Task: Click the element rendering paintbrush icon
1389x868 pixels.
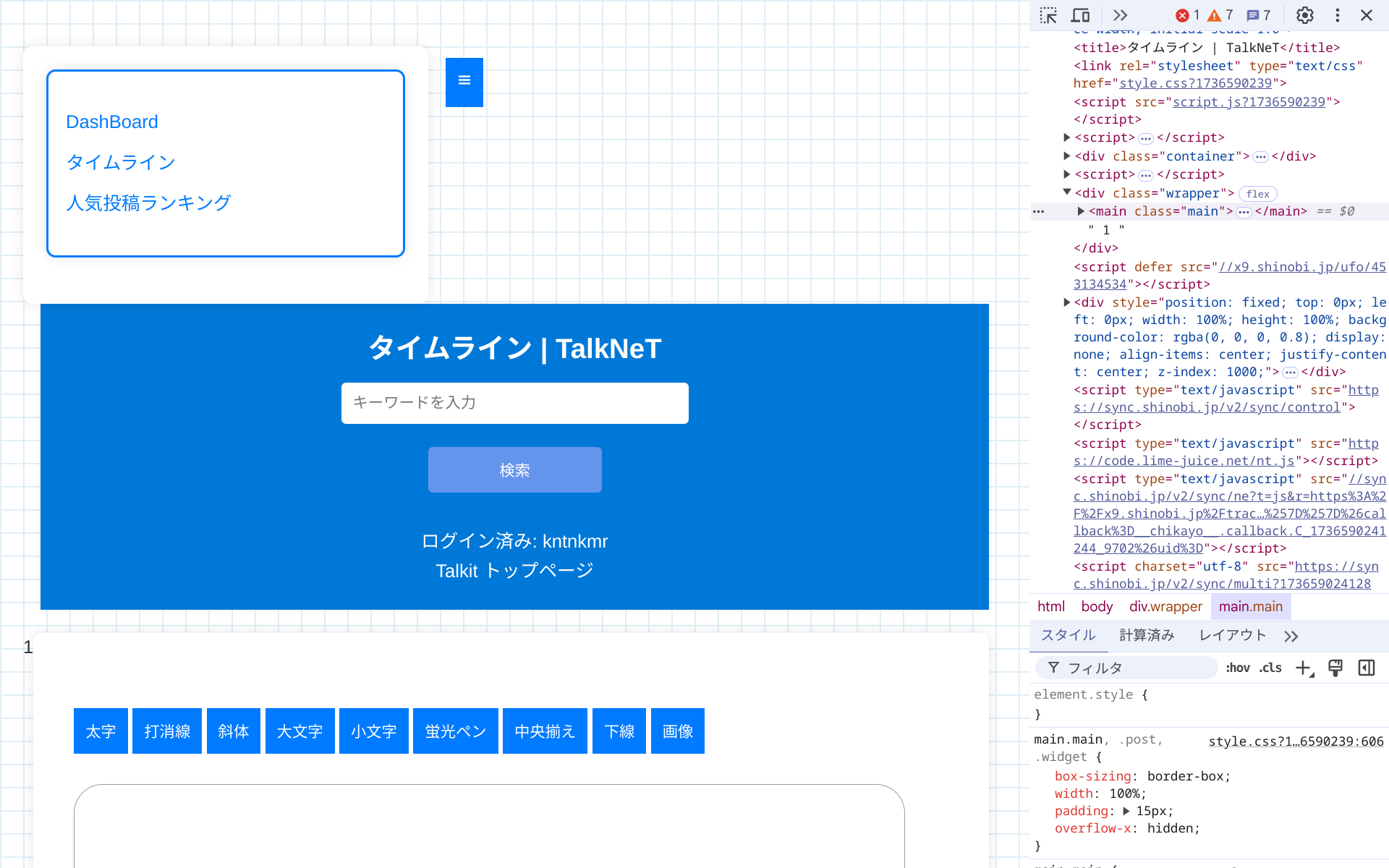Action: click(x=1335, y=668)
